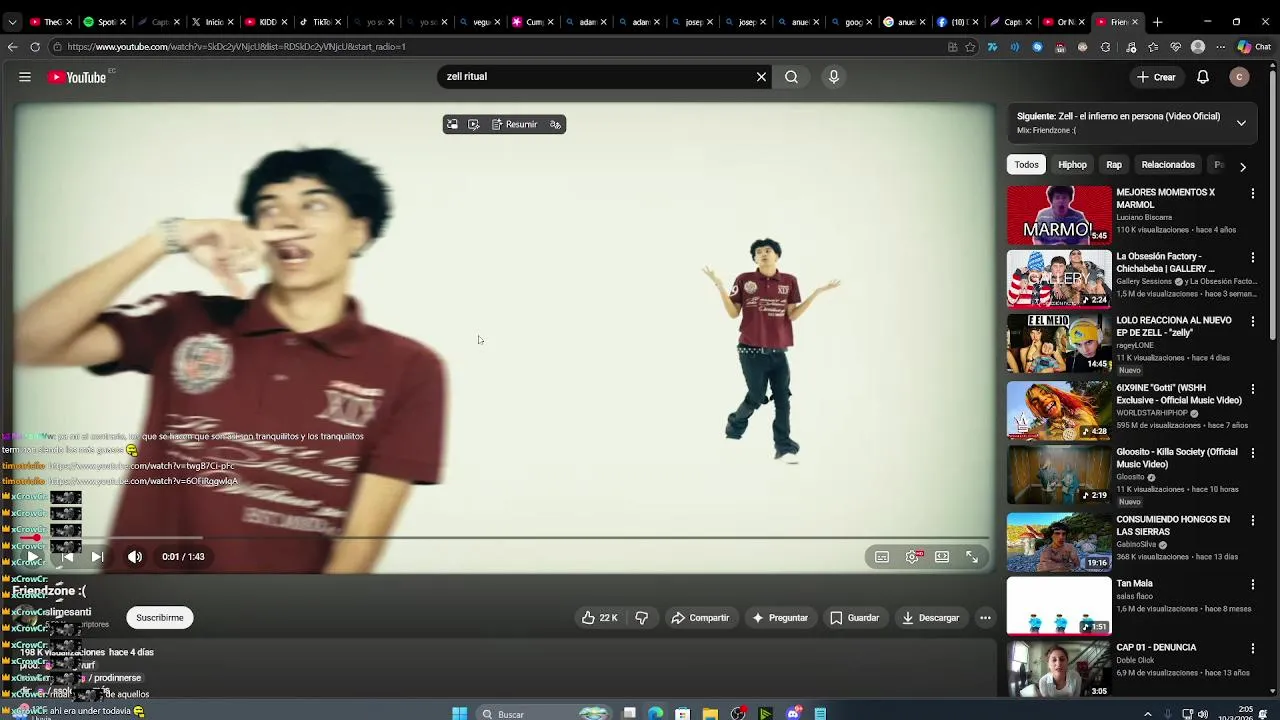
Task: Collapse the Mix Friendzone playlist panel
Action: (x=1241, y=123)
